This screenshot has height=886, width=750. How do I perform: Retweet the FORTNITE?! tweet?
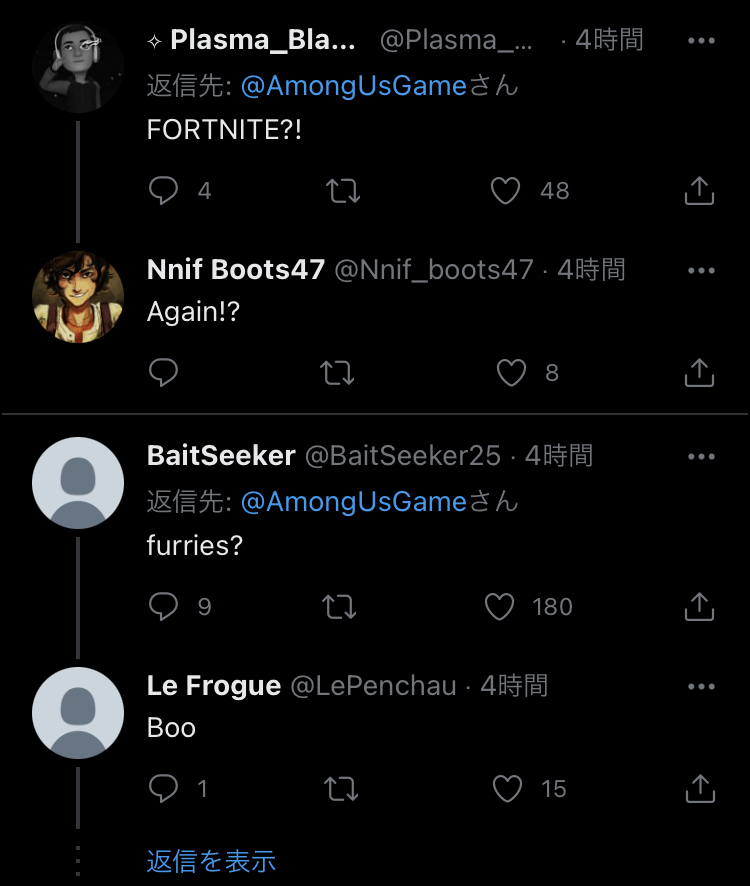click(343, 191)
